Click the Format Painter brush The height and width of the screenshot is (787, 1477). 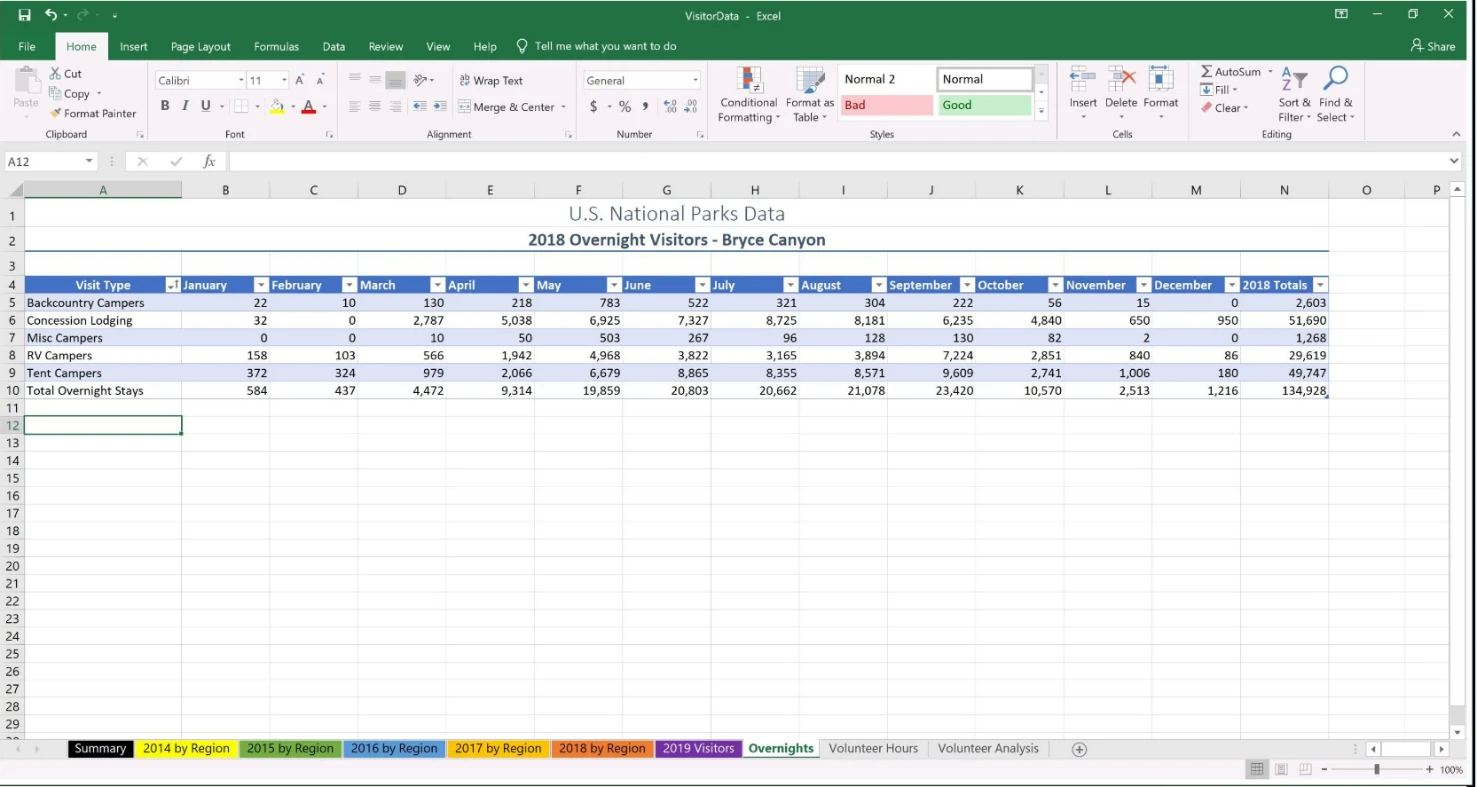[x=56, y=114]
